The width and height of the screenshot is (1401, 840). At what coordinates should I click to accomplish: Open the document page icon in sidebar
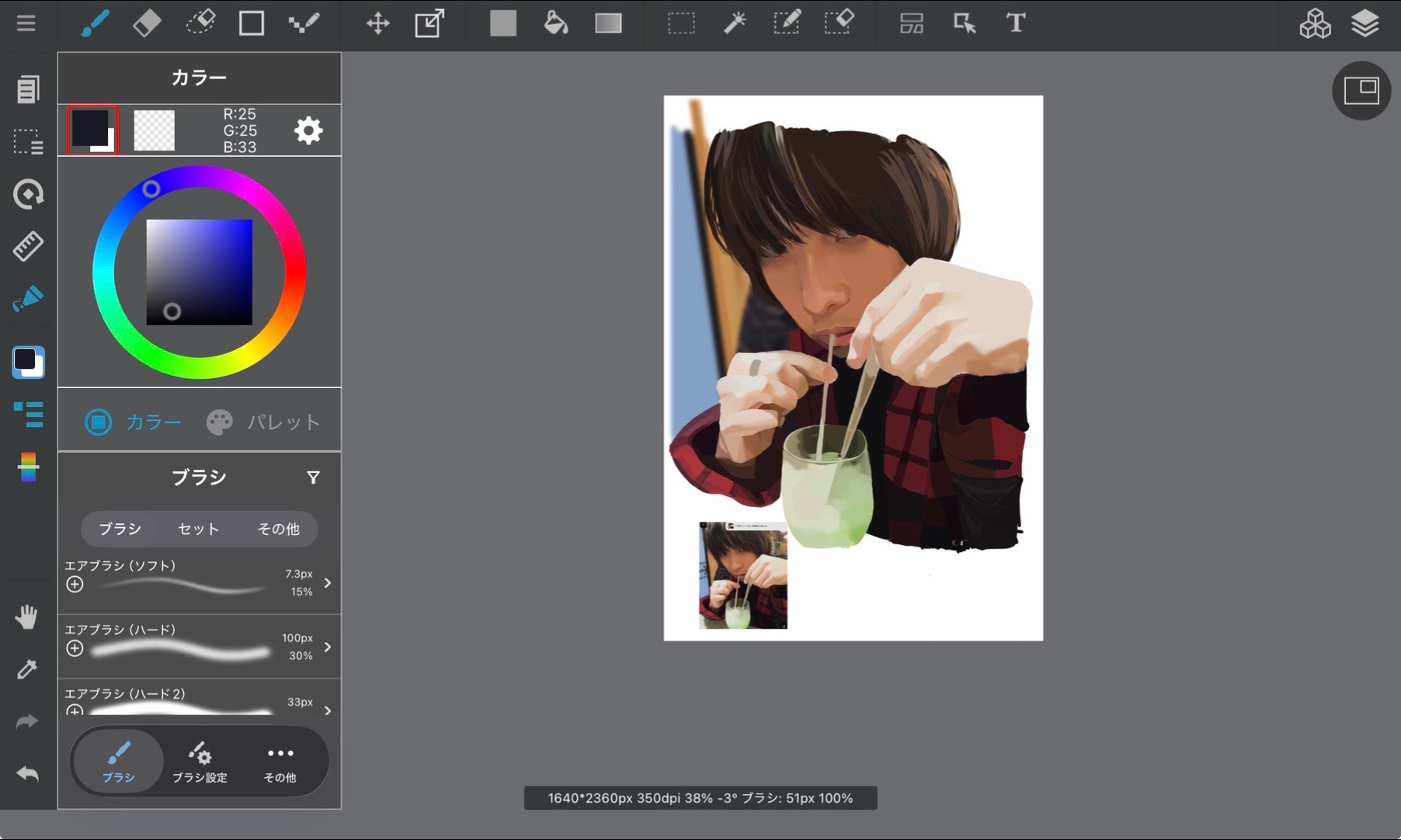tap(28, 89)
